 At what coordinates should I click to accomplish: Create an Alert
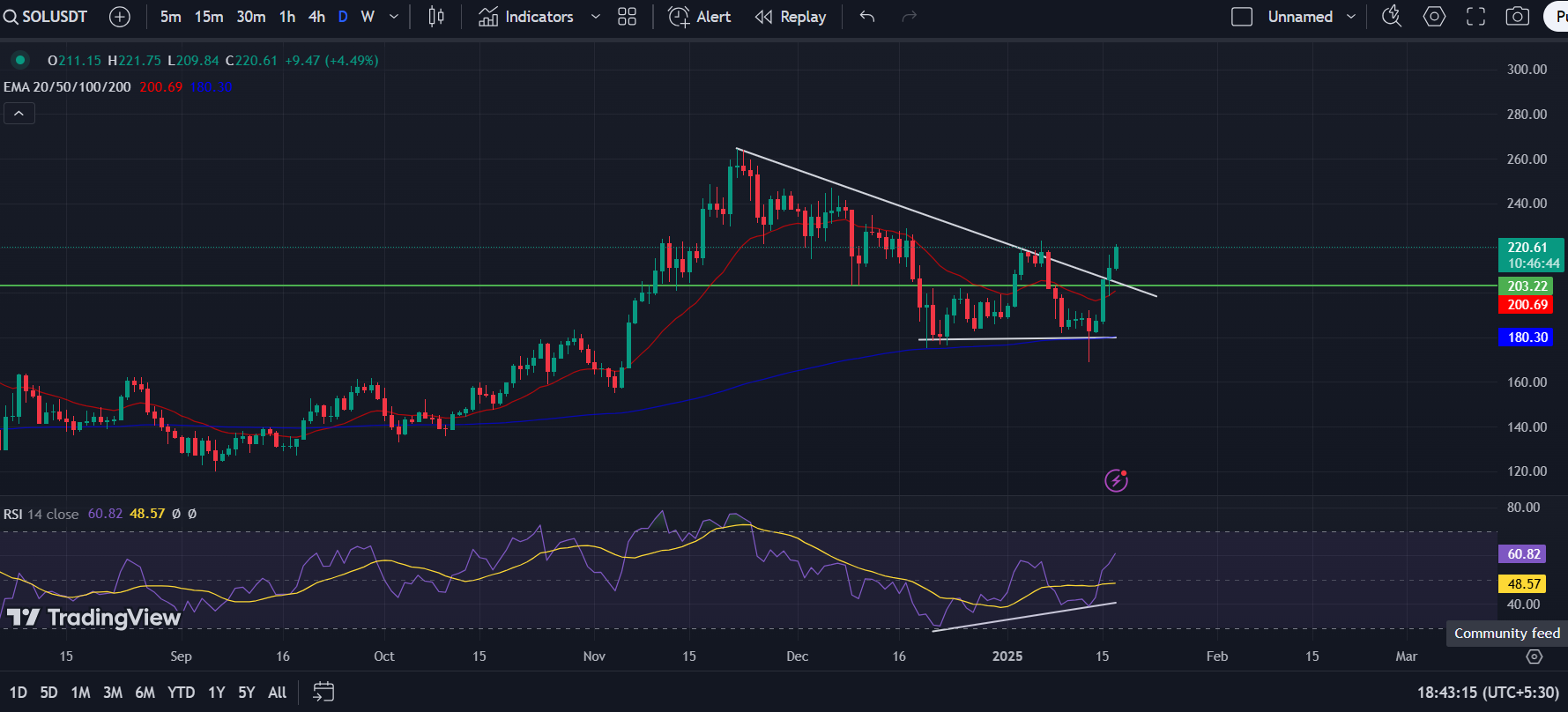(x=700, y=17)
